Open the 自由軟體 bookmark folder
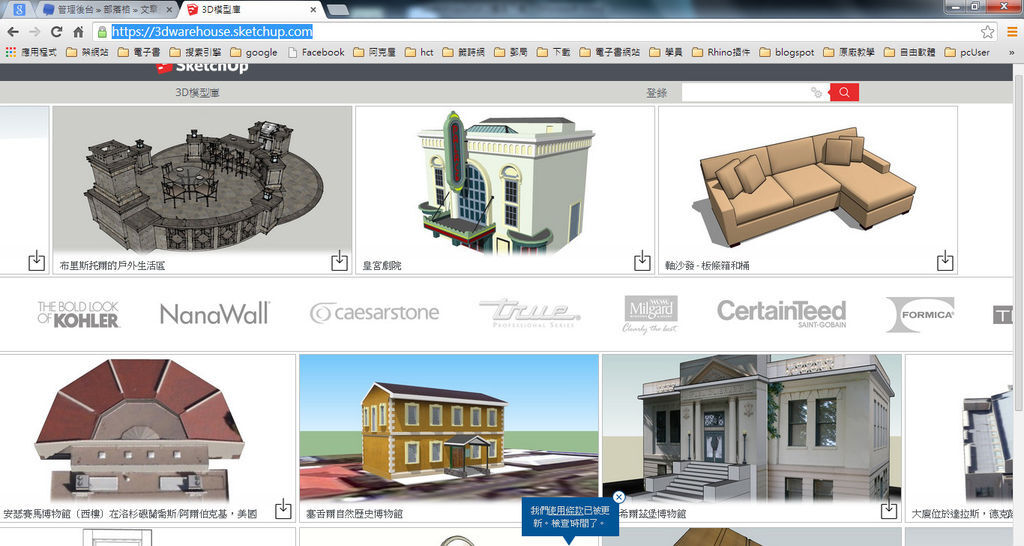This screenshot has height=546, width=1024. [x=909, y=52]
